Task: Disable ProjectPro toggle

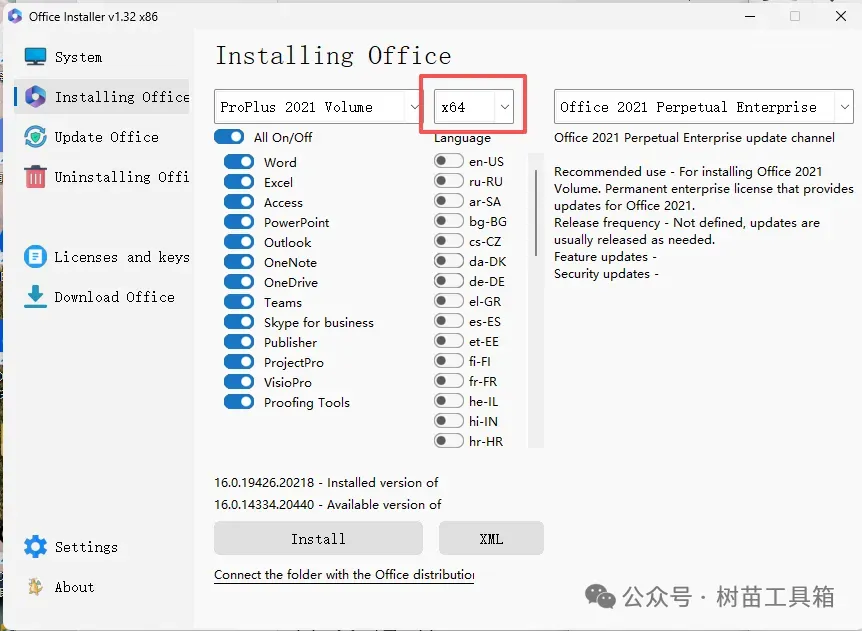Action: (x=239, y=362)
